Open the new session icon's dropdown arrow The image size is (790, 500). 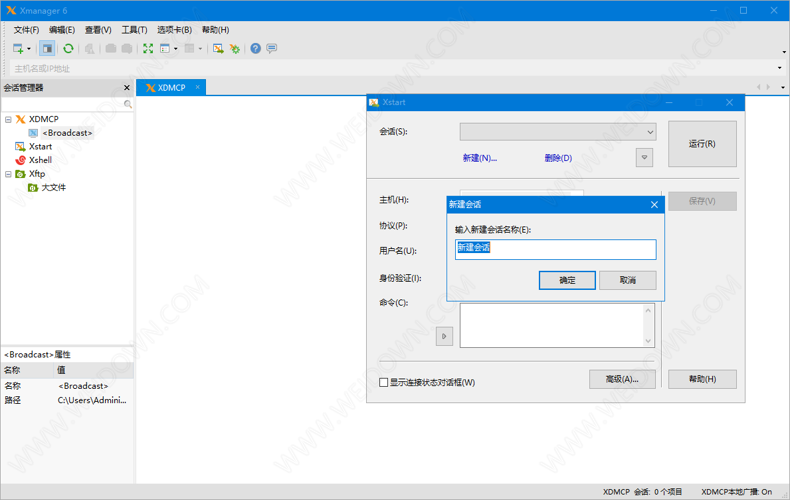[x=29, y=49]
